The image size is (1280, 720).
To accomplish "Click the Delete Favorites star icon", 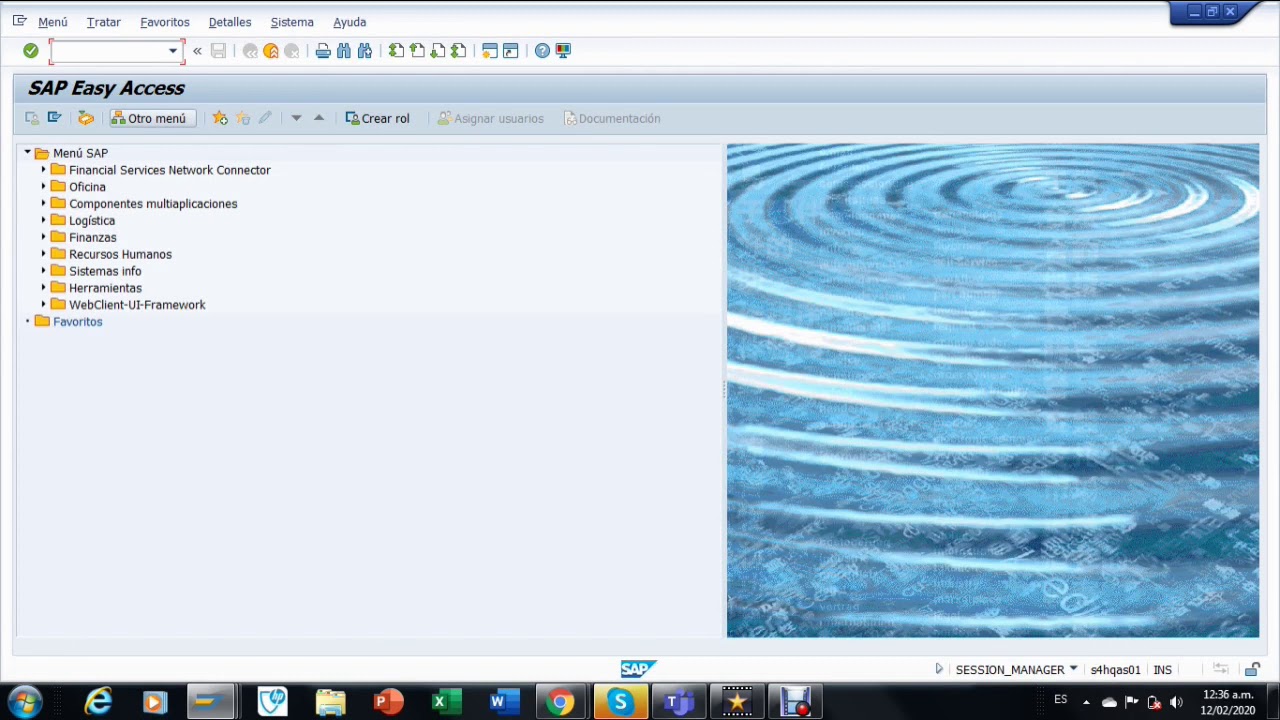I will point(243,118).
